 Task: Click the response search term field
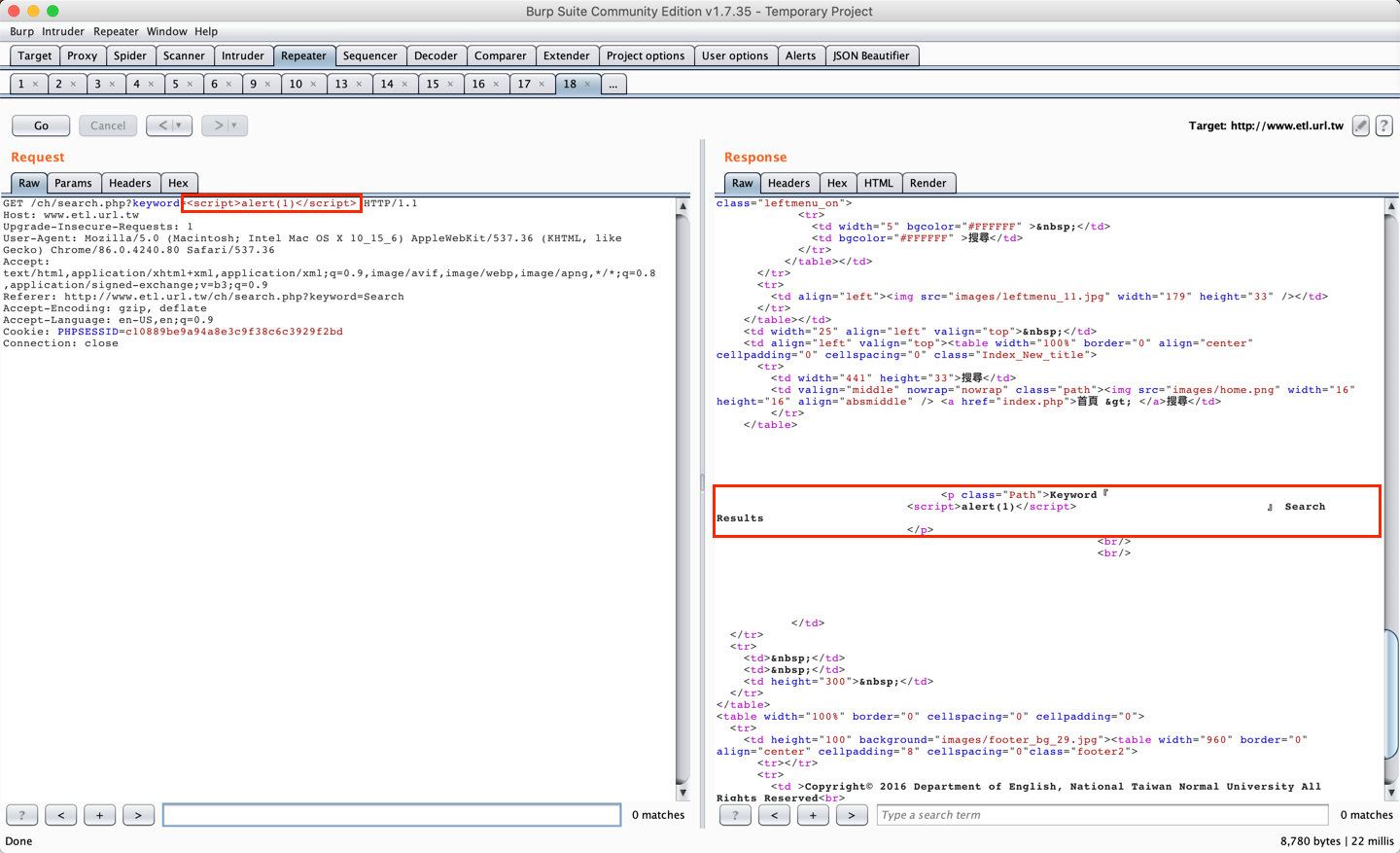click(1102, 815)
